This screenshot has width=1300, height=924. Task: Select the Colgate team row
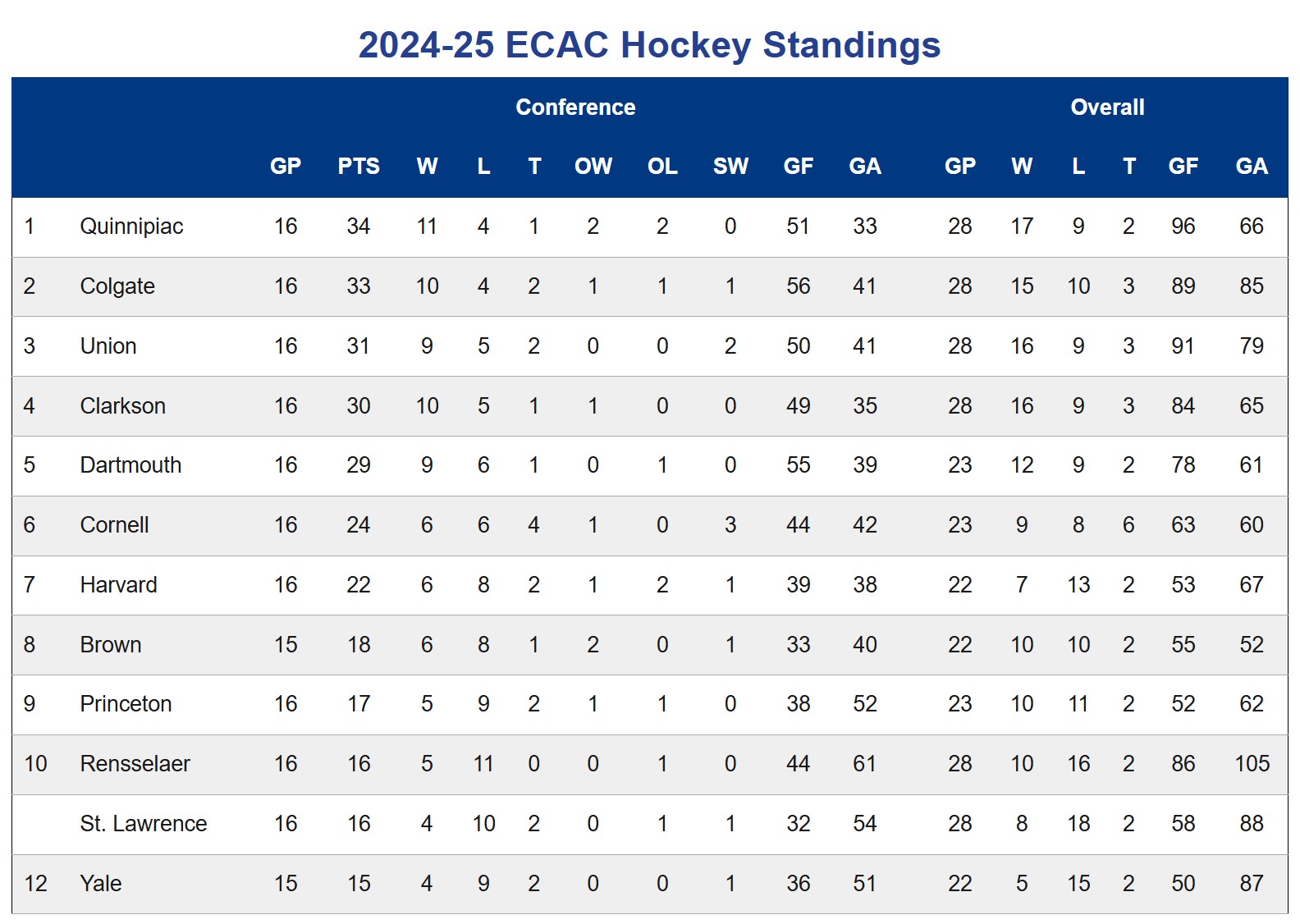tap(650, 286)
